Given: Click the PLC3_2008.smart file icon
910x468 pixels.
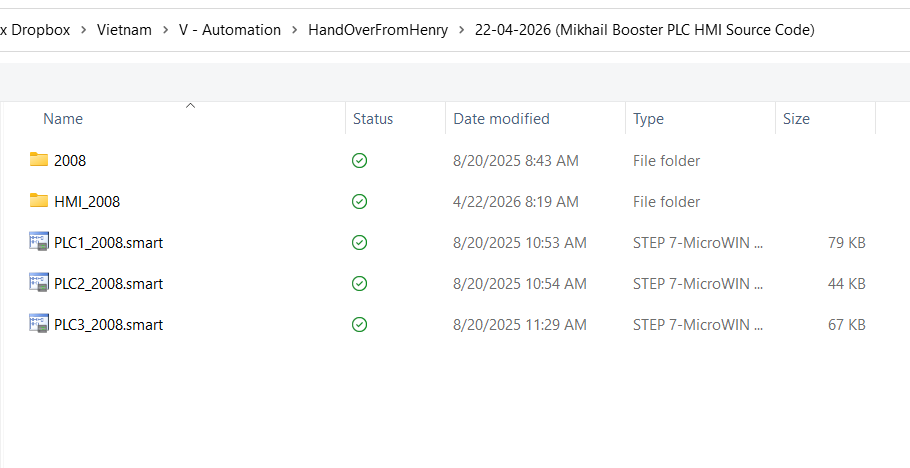Looking at the screenshot, I should pos(39,324).
